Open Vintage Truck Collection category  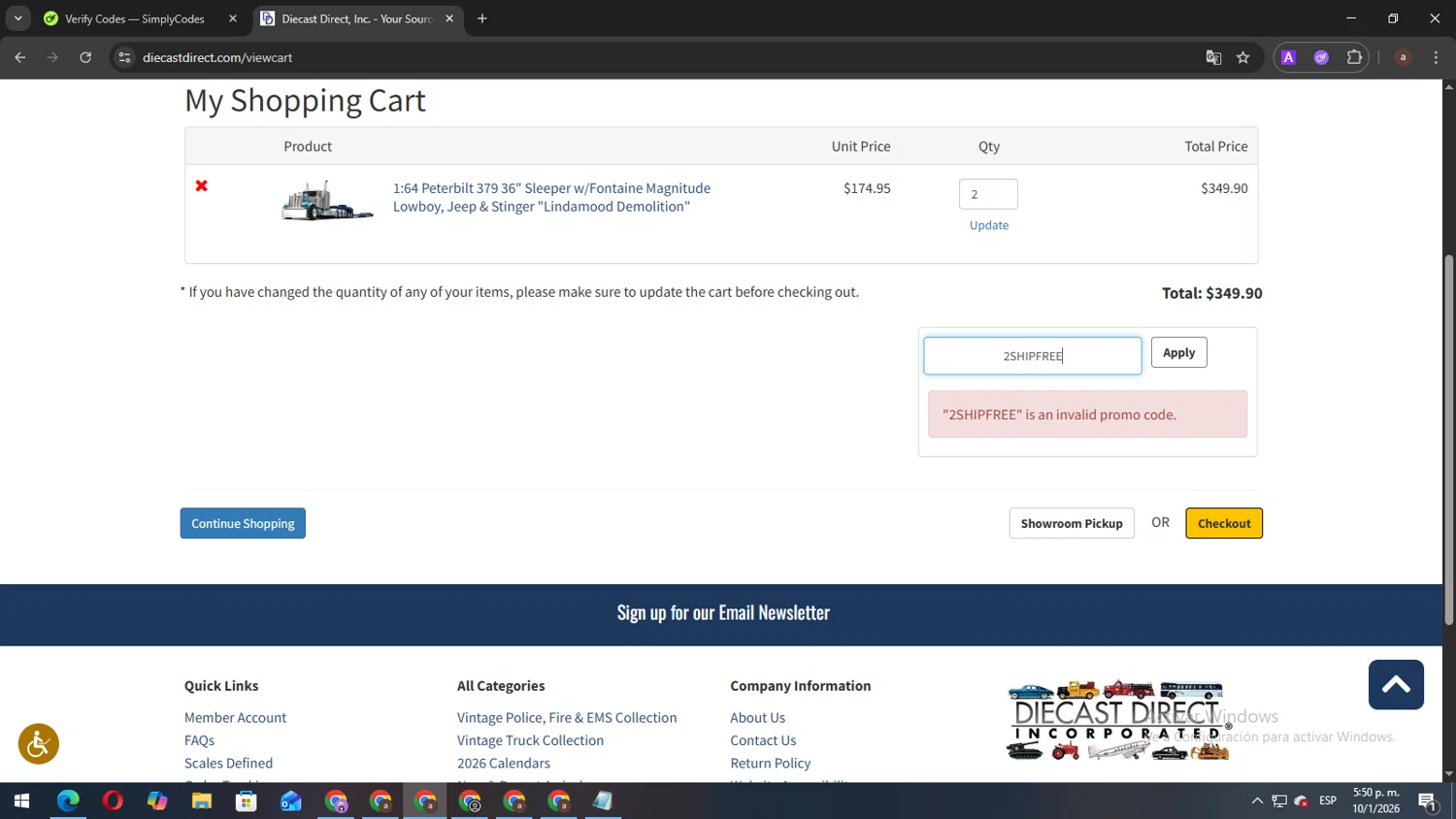[531, 740]
